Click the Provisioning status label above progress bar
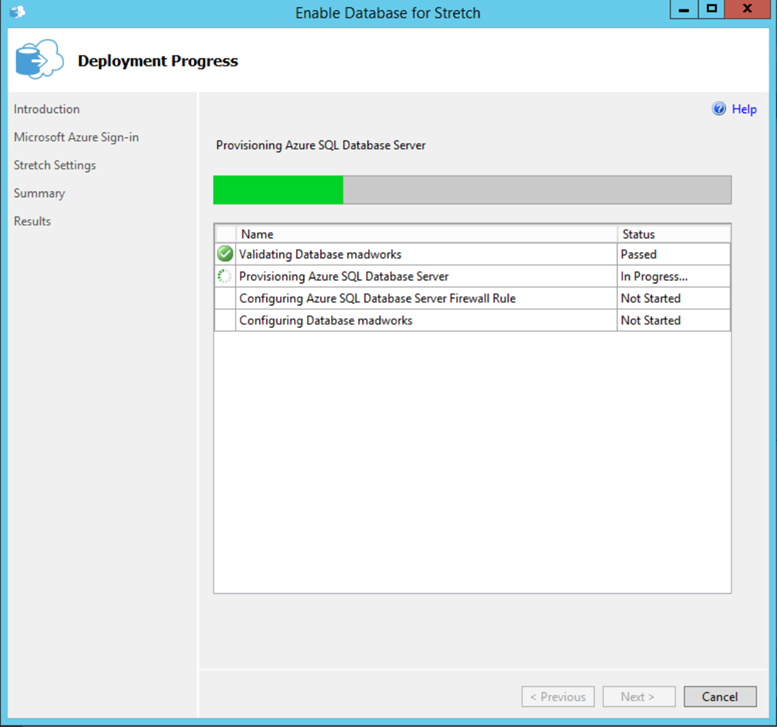777x727 pixels. tap(321, 145)
